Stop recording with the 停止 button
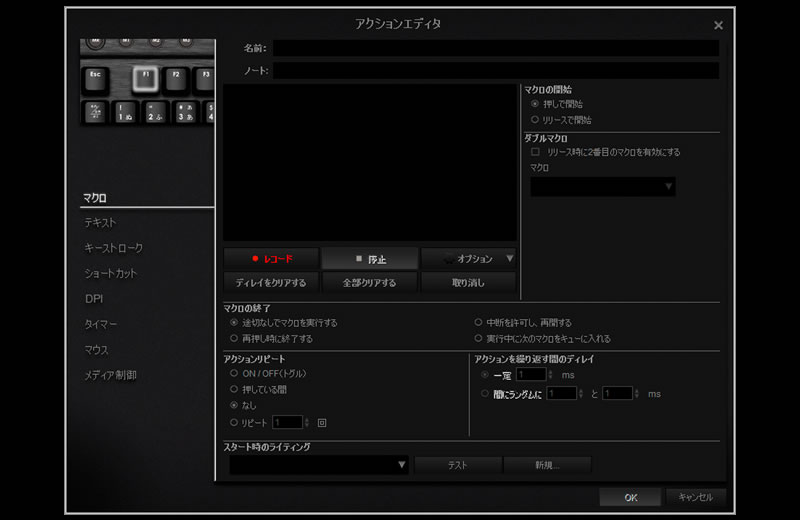Viewport: 800px width, 520px height. (370, 259)
